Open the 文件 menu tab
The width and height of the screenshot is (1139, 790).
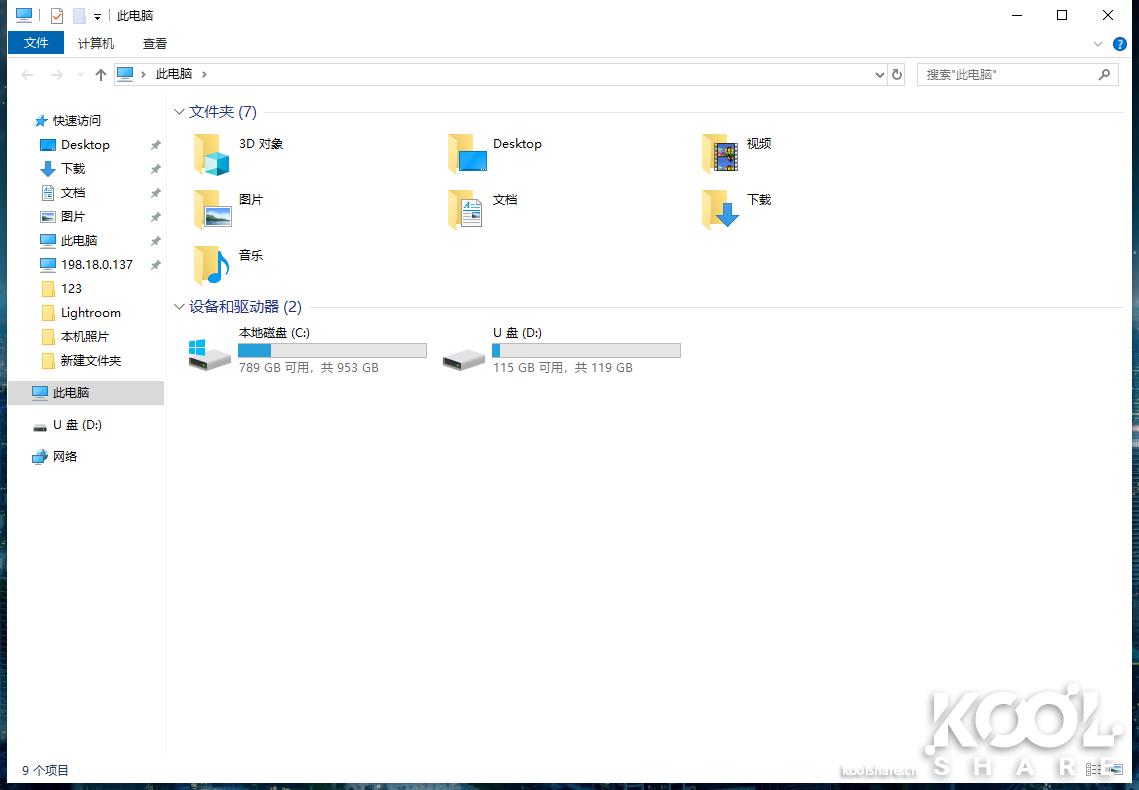[36, 43]
